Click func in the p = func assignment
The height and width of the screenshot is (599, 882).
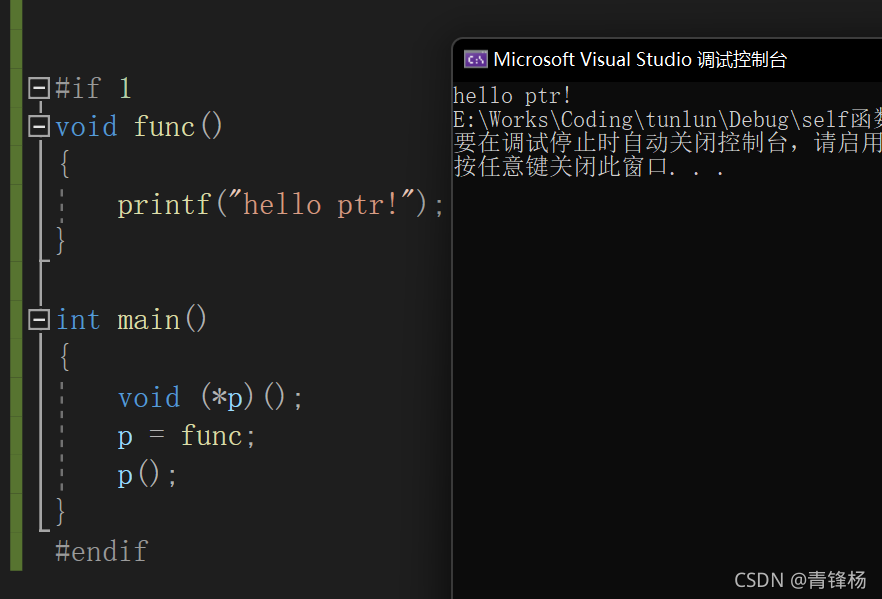(x=212, y=436)
